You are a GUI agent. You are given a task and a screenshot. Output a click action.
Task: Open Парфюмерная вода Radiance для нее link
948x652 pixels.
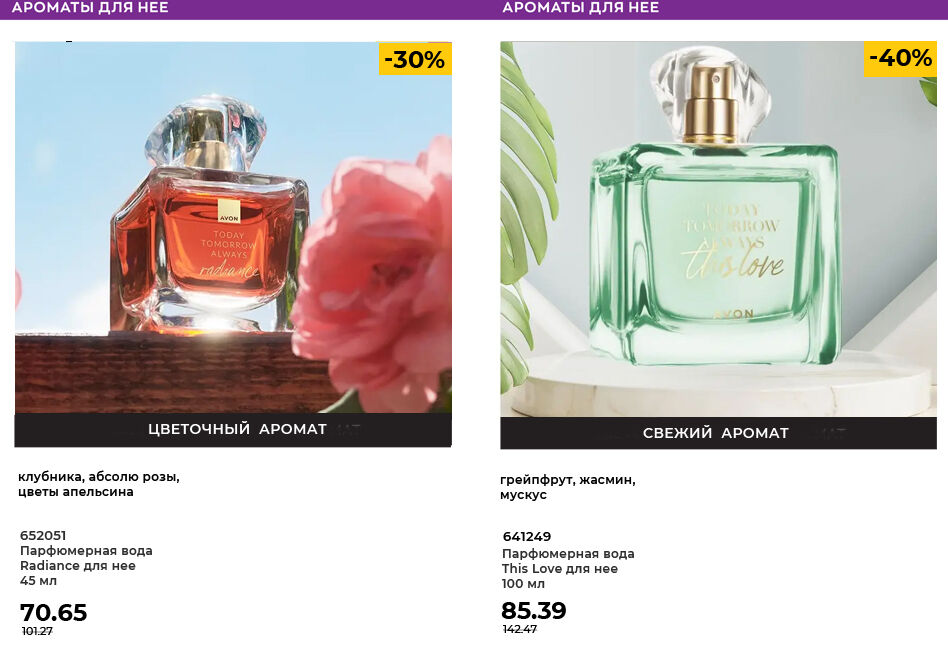(x=86, y=558)
